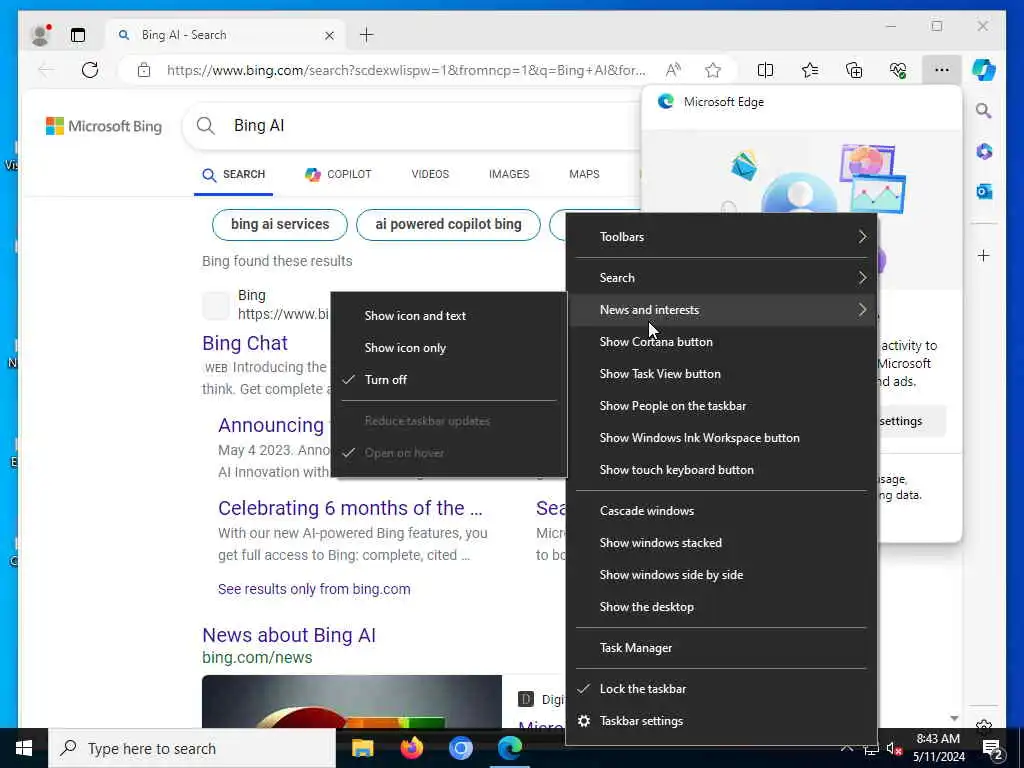1024x768 pixels.
Task: Switch to the COPILOT tab
Action: (x=338, y=174)
